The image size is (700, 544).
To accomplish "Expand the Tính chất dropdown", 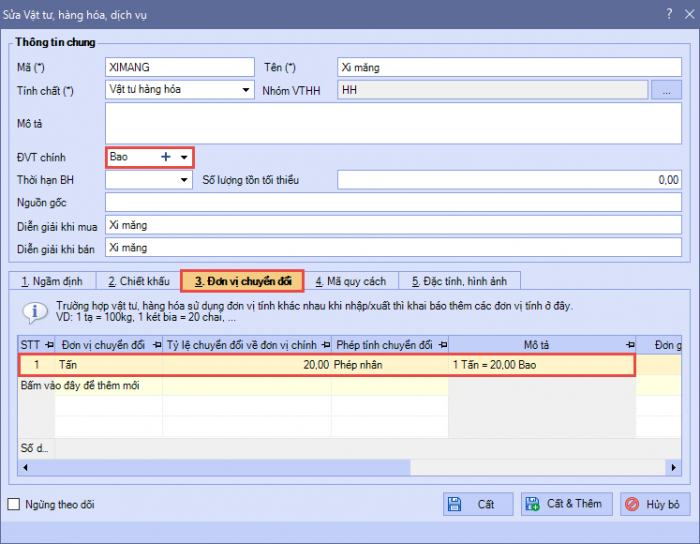I will coord(246,90).
